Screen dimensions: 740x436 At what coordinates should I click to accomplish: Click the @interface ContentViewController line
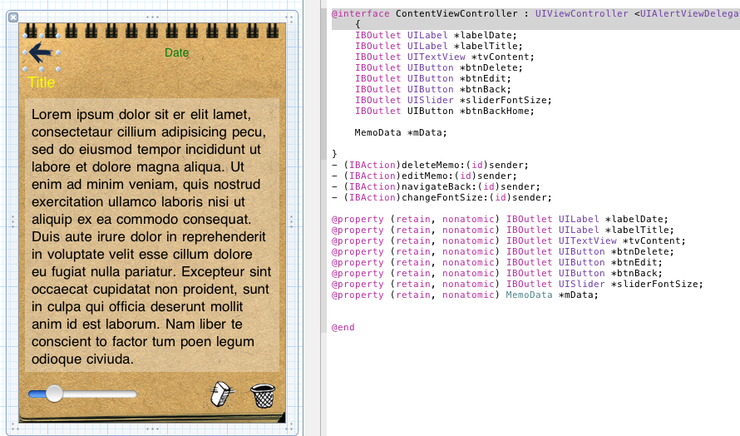(535, 14)
